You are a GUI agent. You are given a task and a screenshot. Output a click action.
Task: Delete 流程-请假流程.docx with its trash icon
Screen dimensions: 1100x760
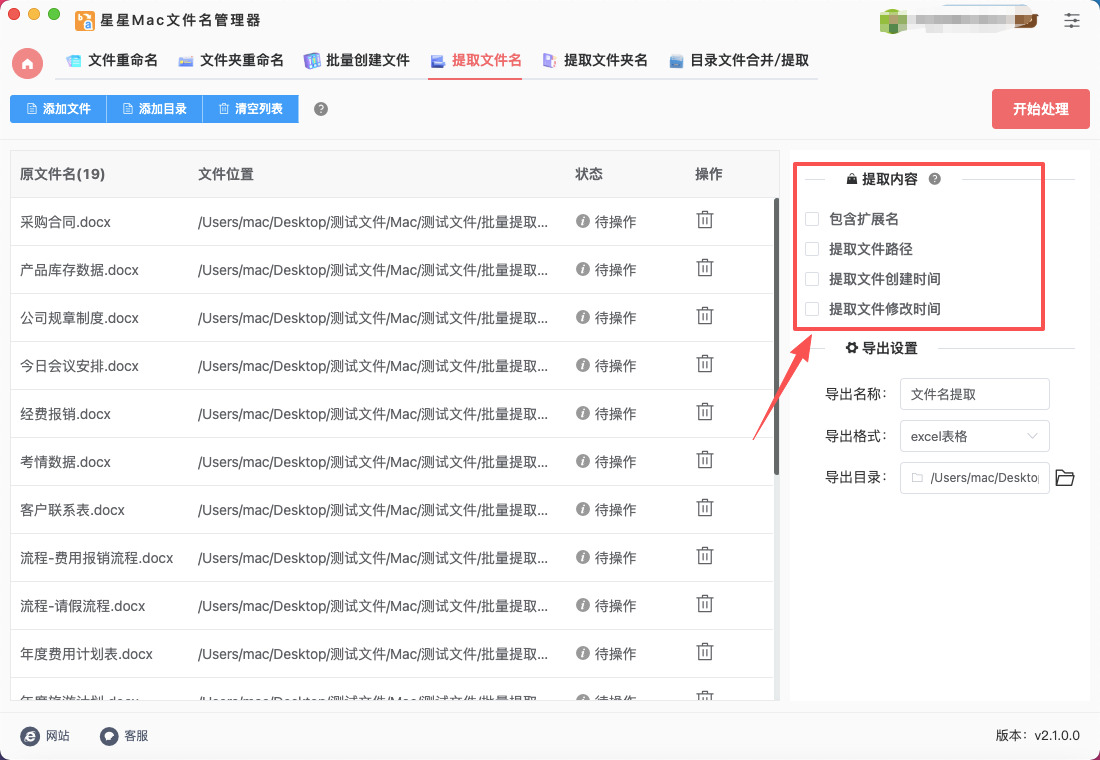coord(705,604)
